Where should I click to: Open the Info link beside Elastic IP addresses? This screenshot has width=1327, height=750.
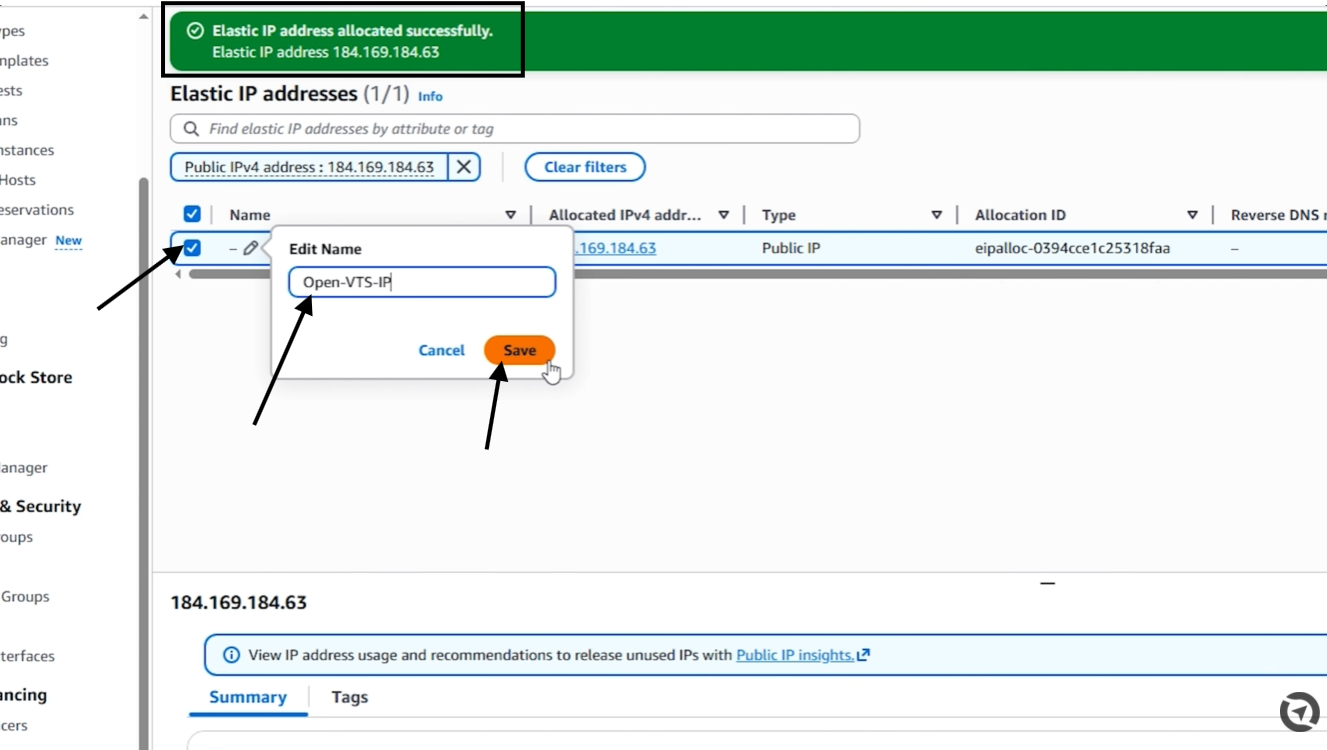click(x=430, y=96)
